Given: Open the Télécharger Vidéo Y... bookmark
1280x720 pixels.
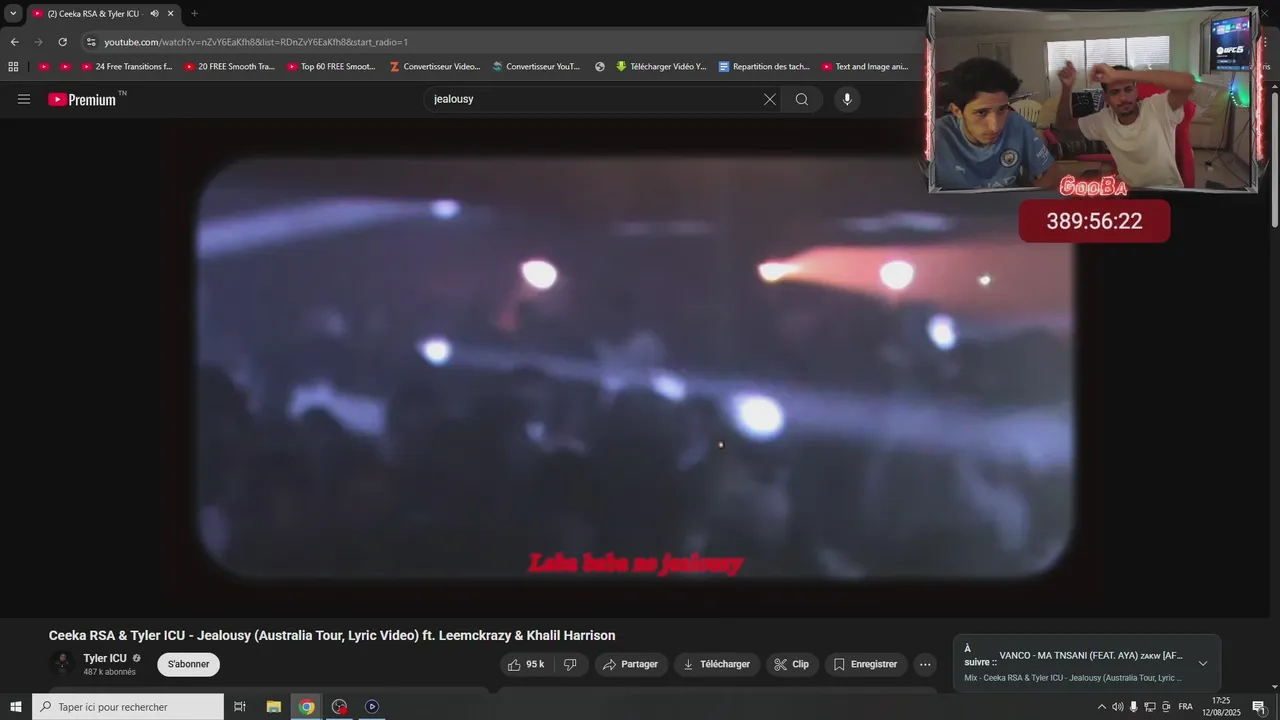Looking at the screenshot, I should [661, 67].
